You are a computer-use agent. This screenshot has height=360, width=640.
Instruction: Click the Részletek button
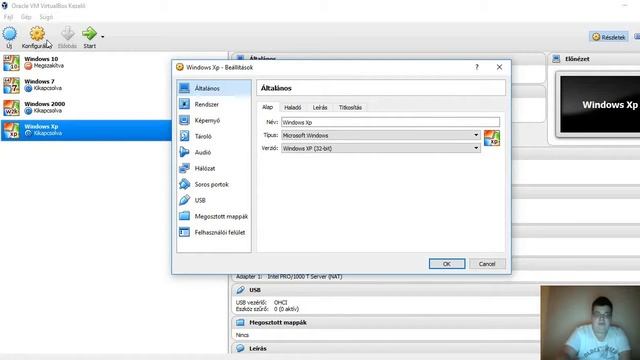tap(609, 37)
